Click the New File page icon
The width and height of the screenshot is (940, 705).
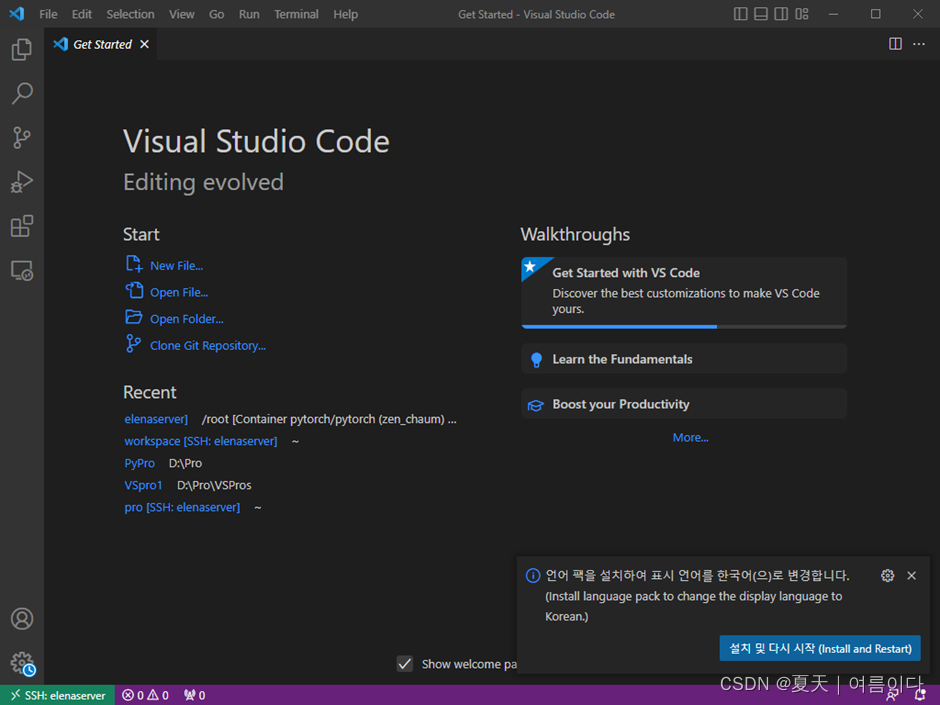pos(134,264)
